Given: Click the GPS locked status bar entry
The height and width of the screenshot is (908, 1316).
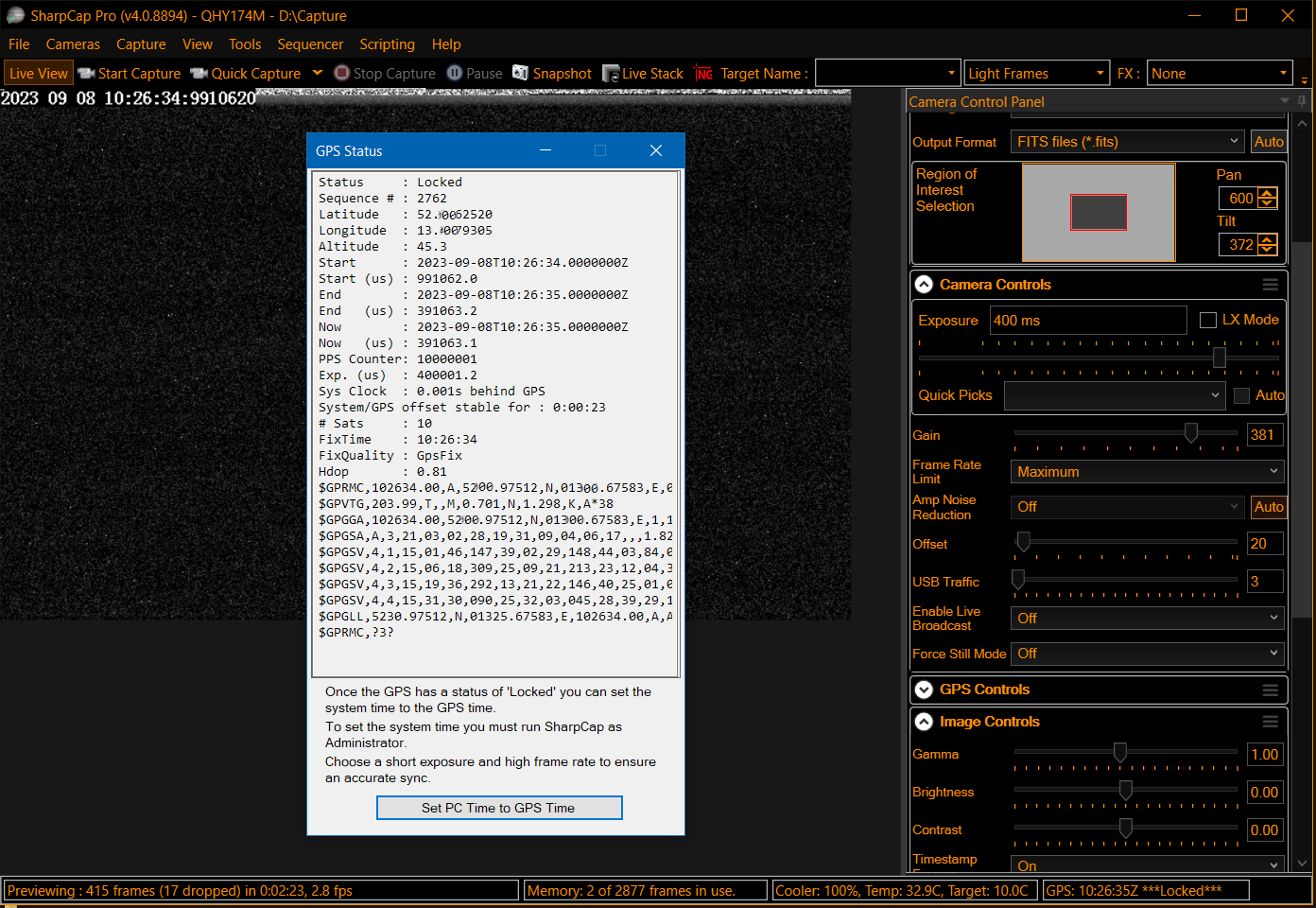Looking at the screenshot, I should pyautogui.click(x=1146, y=891).
